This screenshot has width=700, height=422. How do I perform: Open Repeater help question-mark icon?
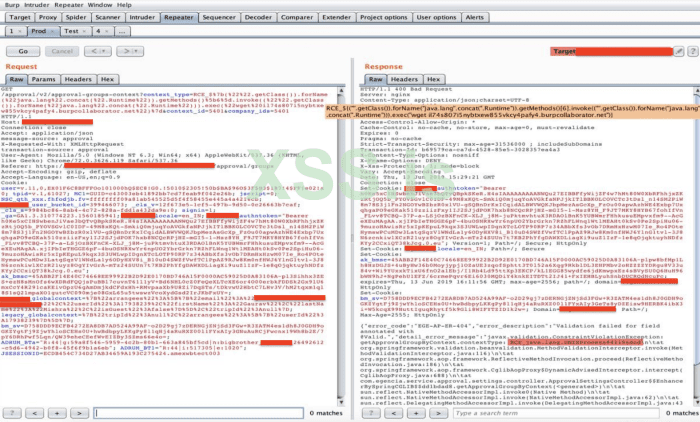point(692,51)
